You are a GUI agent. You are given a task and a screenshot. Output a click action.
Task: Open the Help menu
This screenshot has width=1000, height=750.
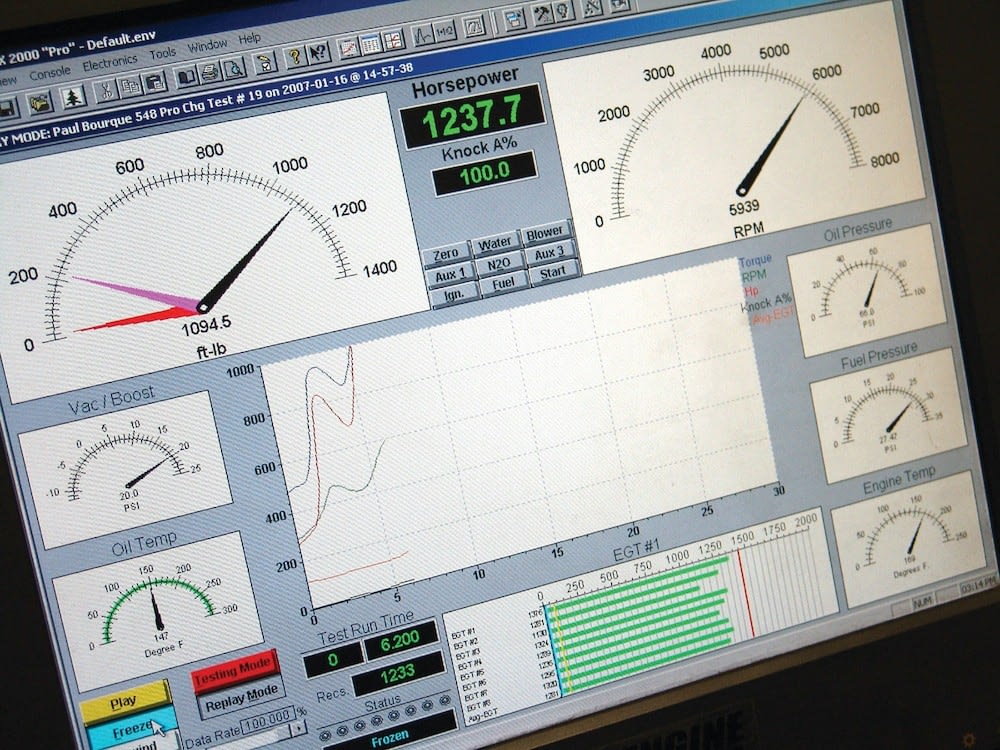tap(249, 38)
